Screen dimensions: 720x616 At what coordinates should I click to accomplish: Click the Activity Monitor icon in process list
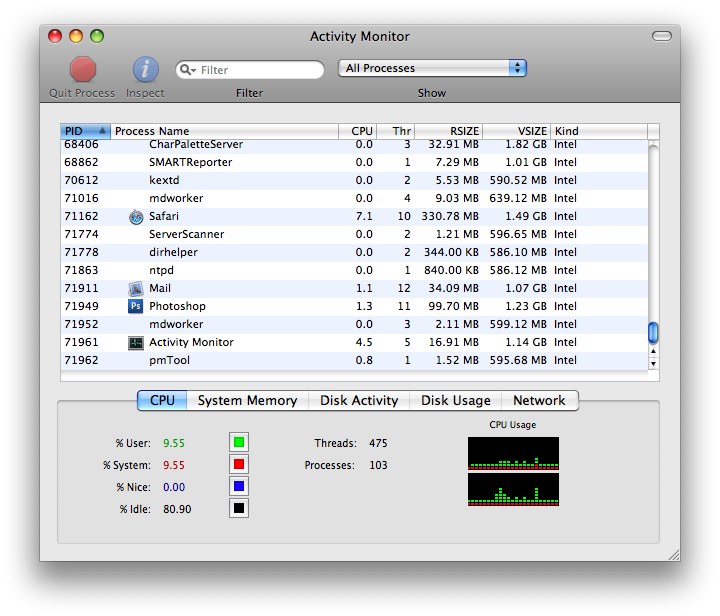point(135,342)
